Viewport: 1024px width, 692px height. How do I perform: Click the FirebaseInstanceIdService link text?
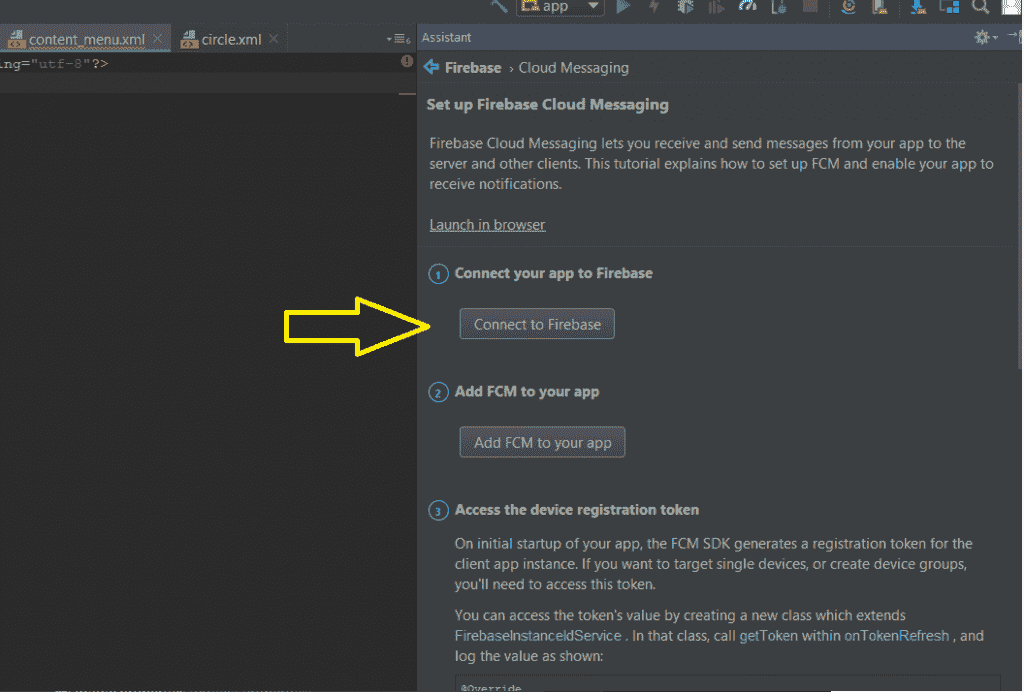tap(538, 636)
